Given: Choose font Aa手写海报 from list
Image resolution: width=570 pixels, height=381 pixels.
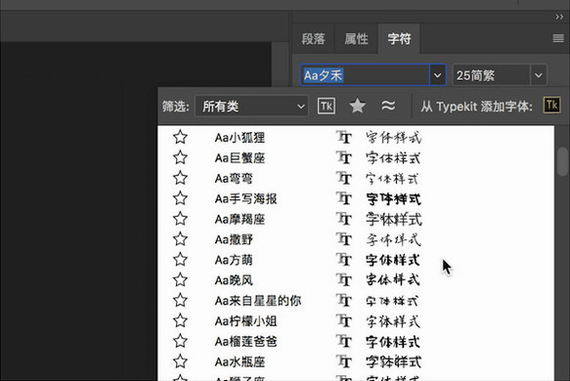Looking at the screenshot, I should click(246, 198).
